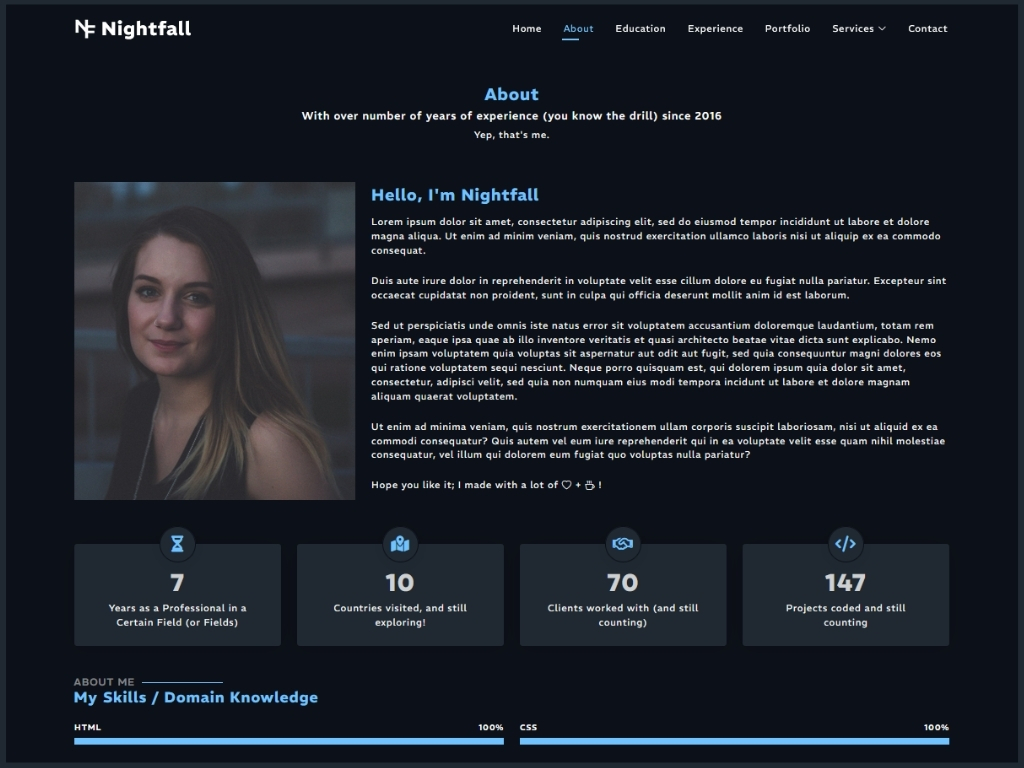The image size is (1024, 768).
Task: Click the code brackets icon above the stat 147
Action: tap(845, 544)
